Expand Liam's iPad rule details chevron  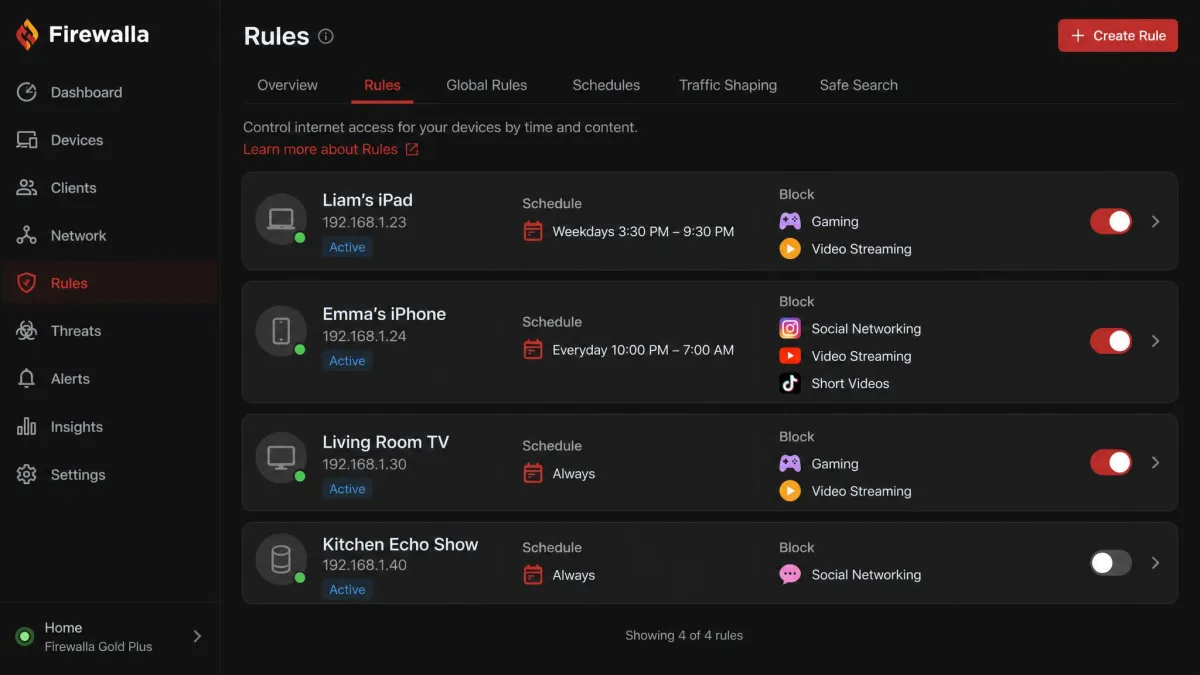(x=1156, y=221)
